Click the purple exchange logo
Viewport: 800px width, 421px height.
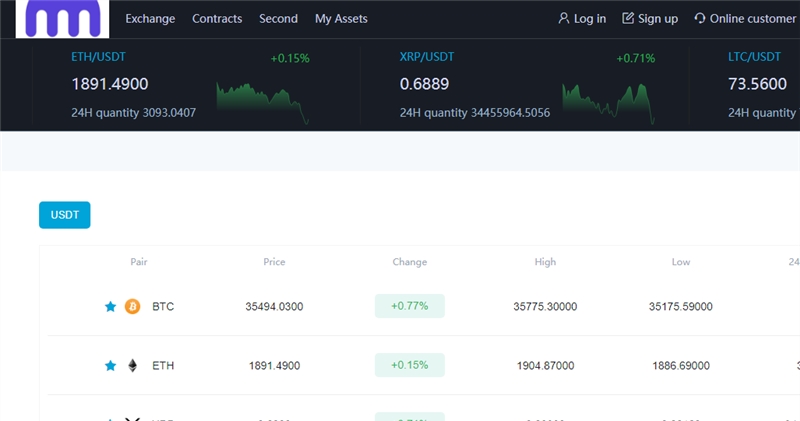tap(62, 18)
